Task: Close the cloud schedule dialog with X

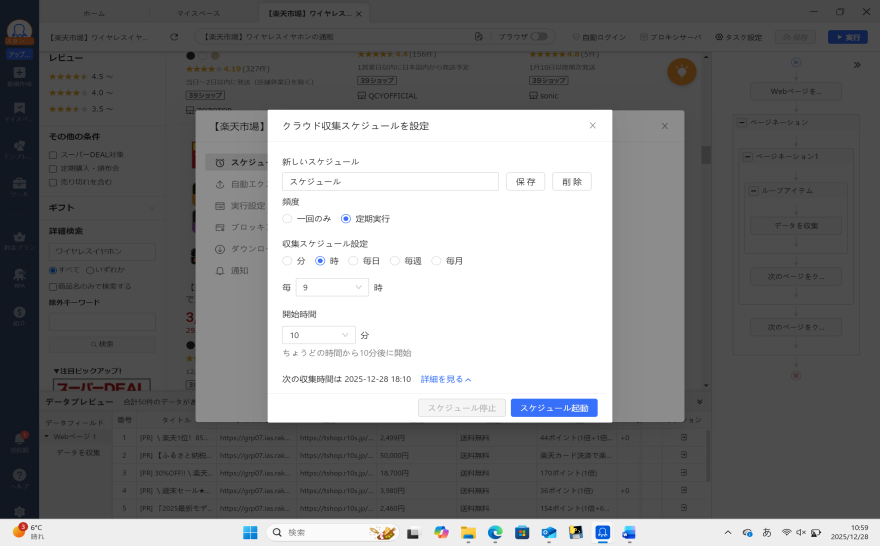Action: tap(592, 126)
